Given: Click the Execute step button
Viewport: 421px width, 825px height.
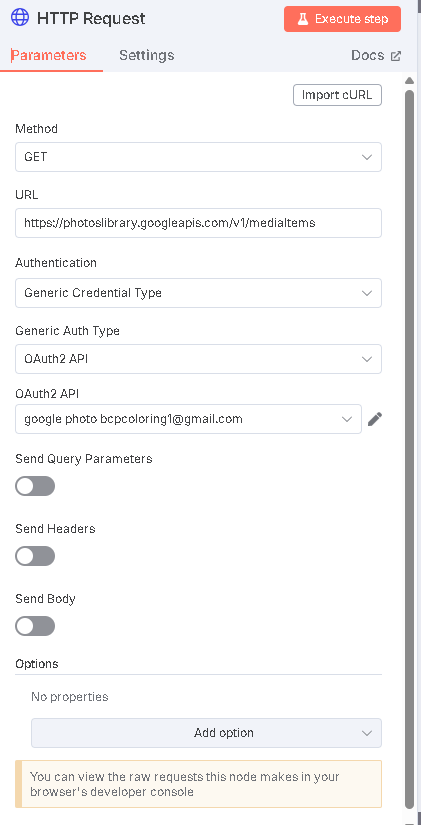Looking at the screenshot, I should [x=343, y=19].
